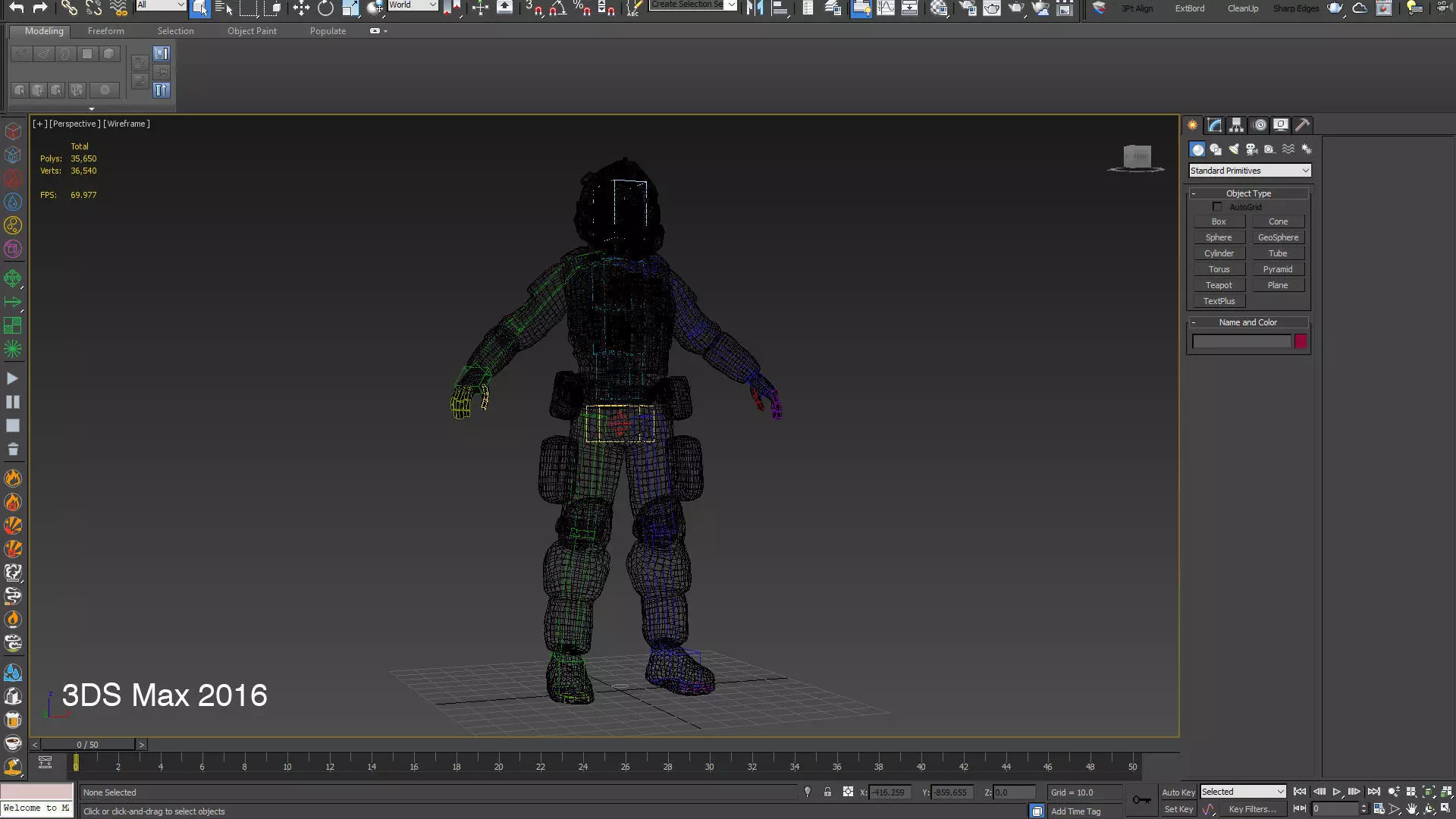
Task: Select the Shapes category icon
Action: 1216,149
